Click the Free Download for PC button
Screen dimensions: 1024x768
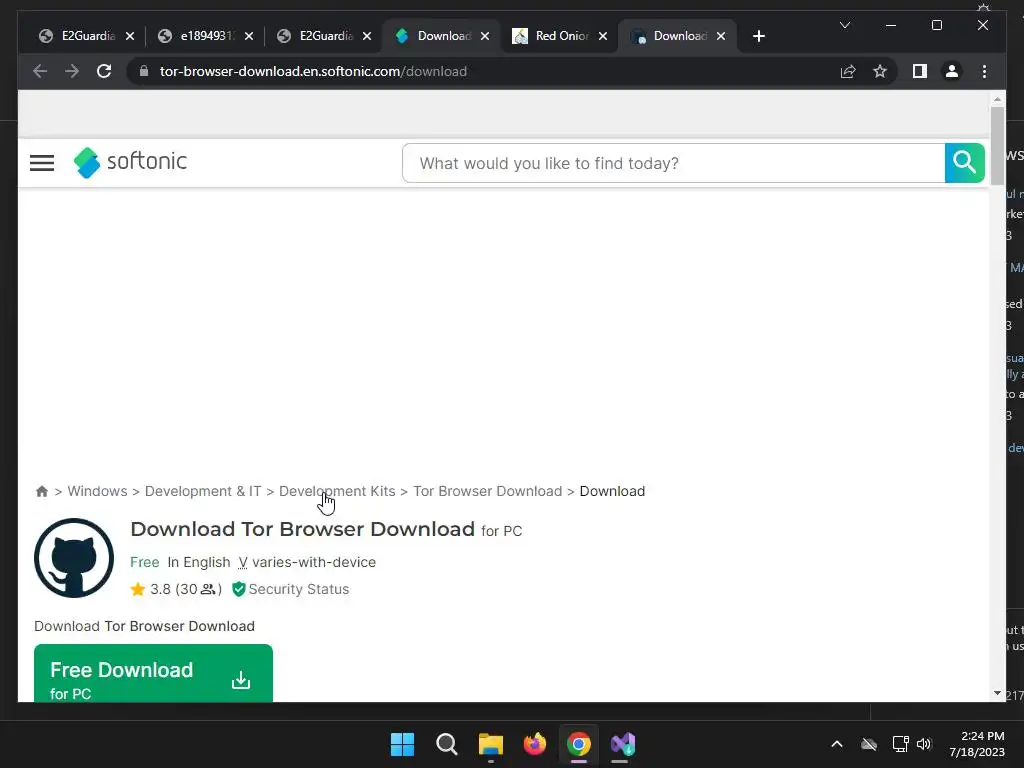(x=153, y=673)
